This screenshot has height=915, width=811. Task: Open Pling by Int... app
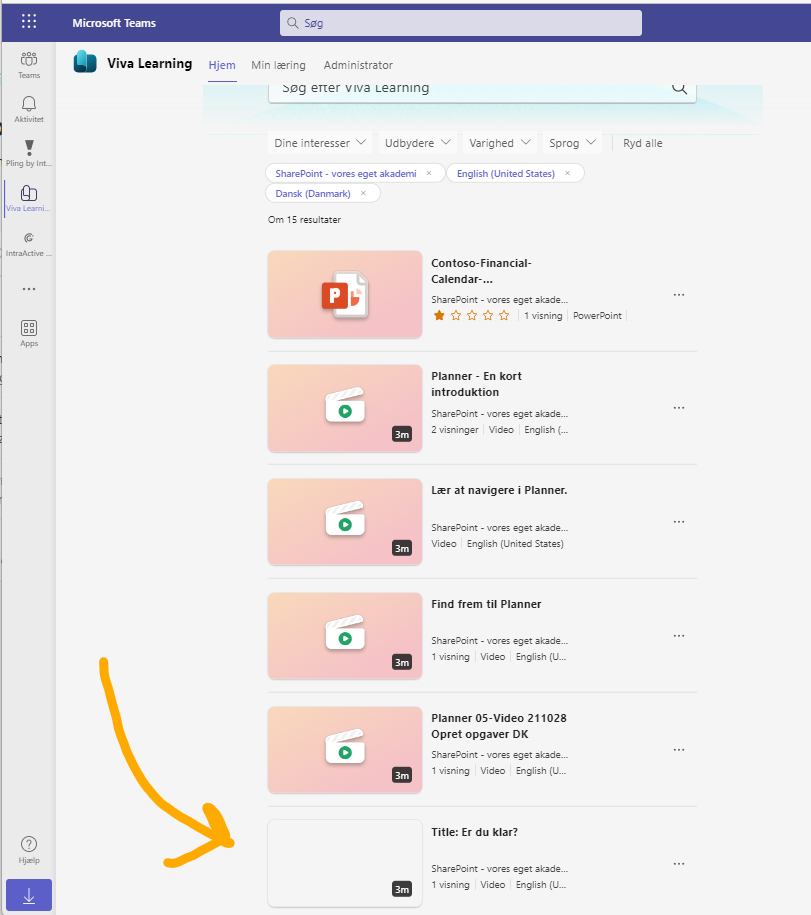click(x=29, y=153)
